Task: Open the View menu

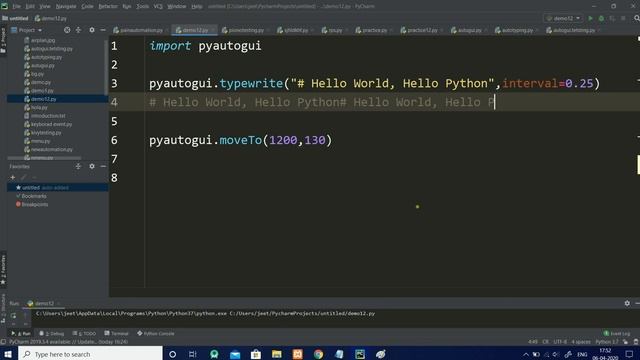Action: coord(44,7)
